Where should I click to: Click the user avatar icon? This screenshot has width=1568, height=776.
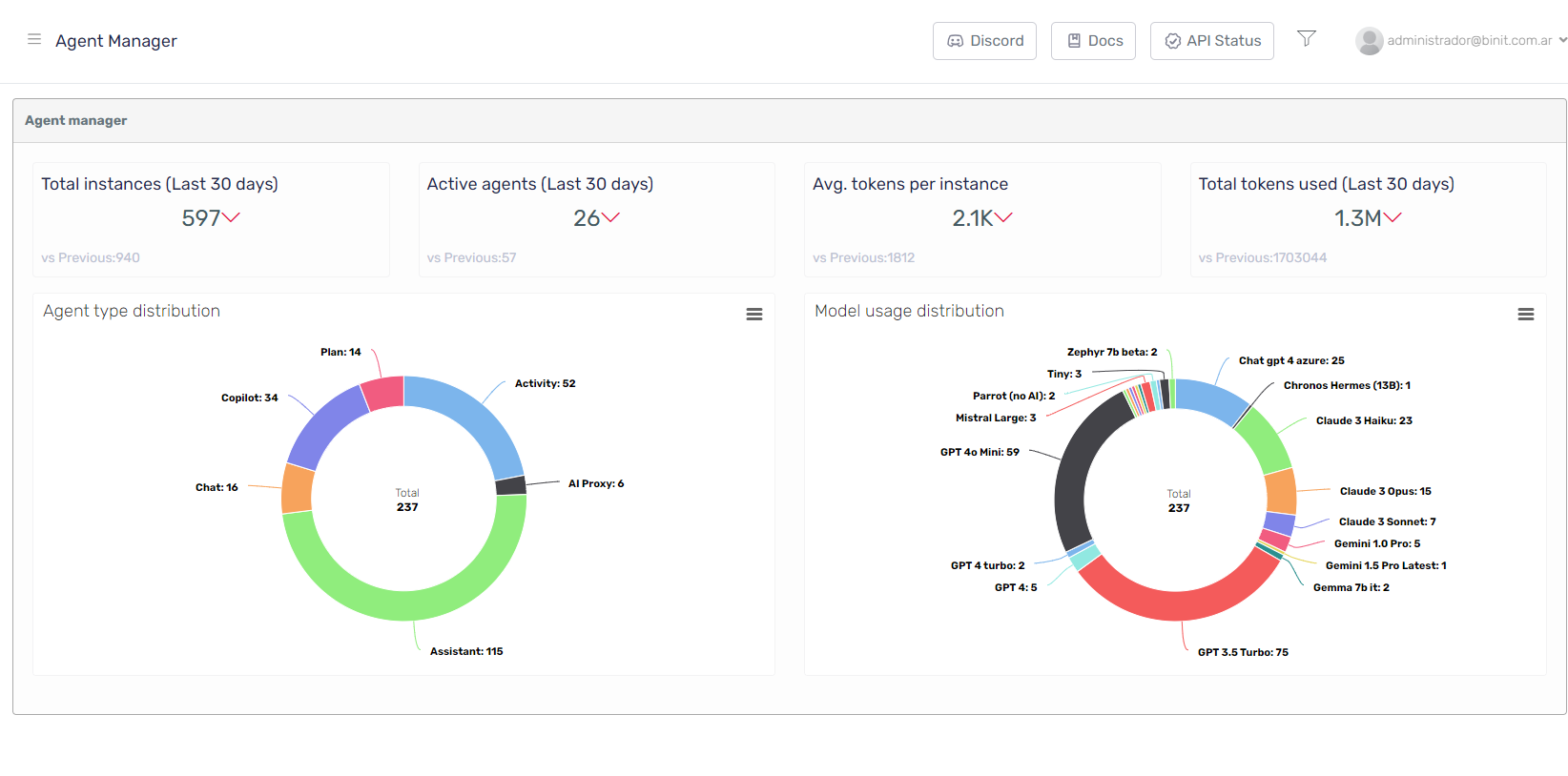pyautogui.click(x=1370, y=41)
